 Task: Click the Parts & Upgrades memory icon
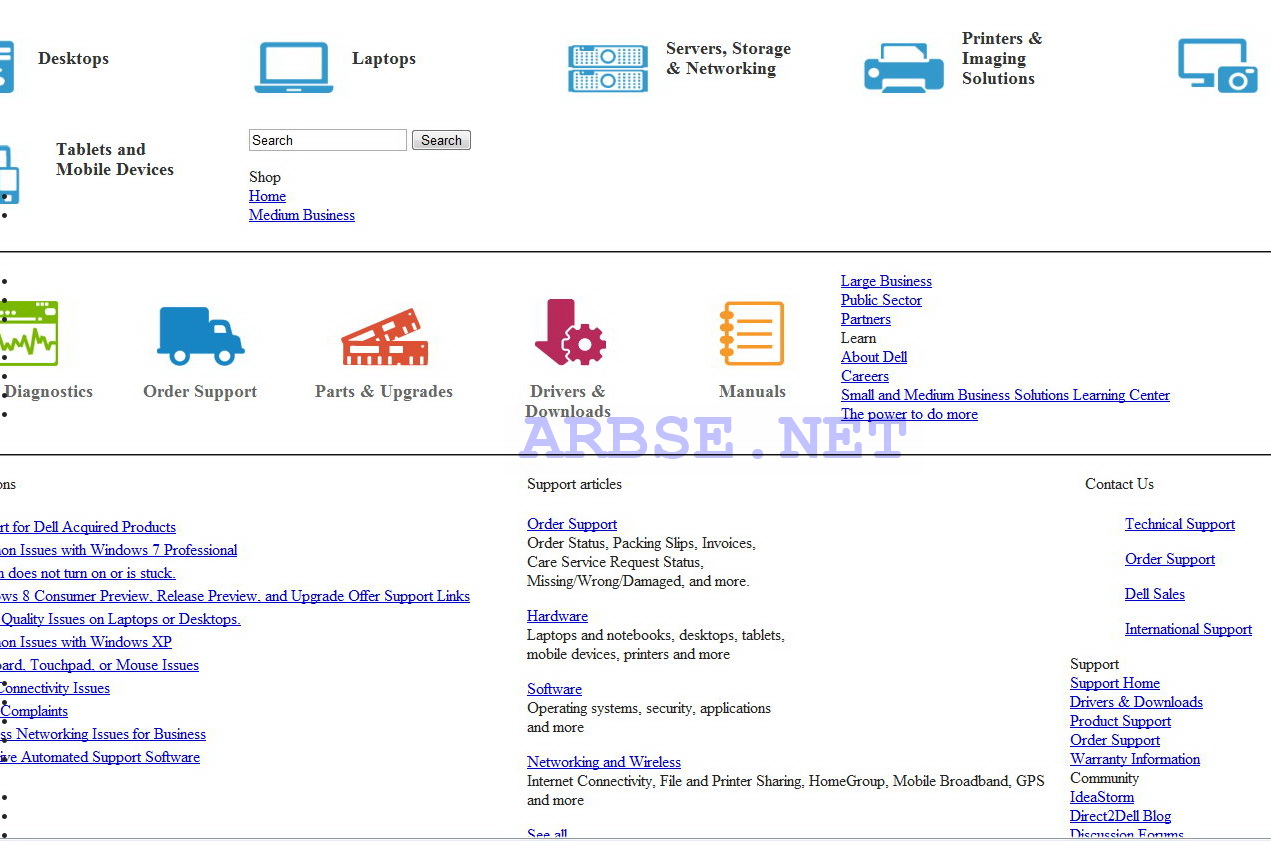385,337
